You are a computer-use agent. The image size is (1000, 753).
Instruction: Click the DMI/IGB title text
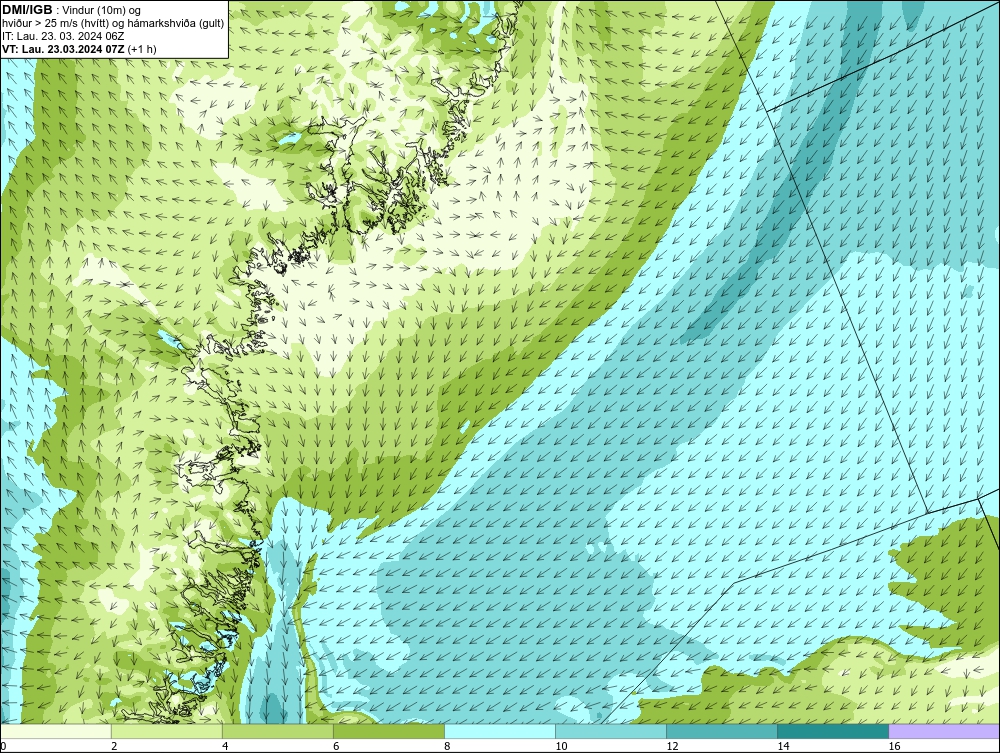tap(27, 10)
